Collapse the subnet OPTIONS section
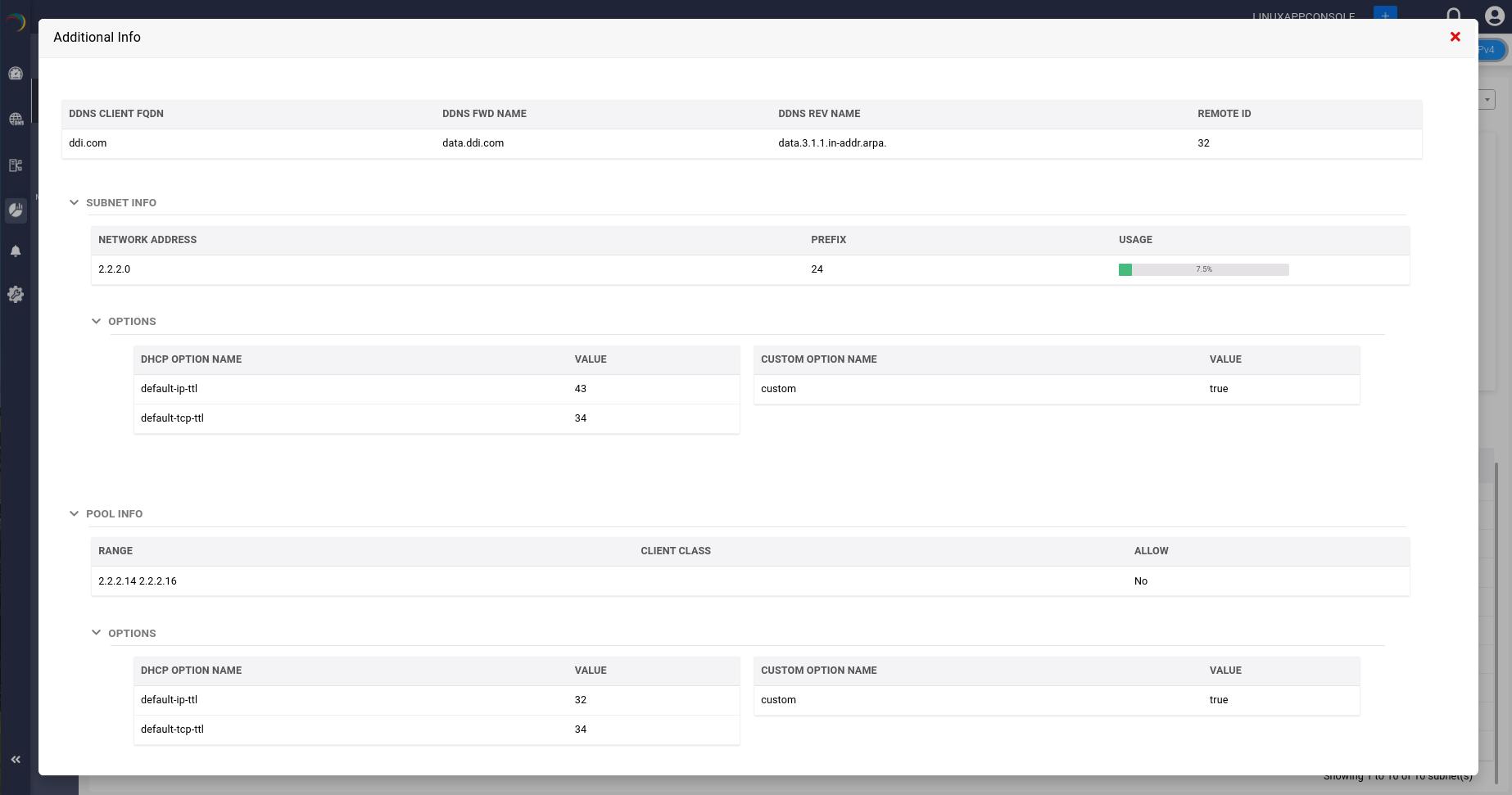 click(96, 321)
